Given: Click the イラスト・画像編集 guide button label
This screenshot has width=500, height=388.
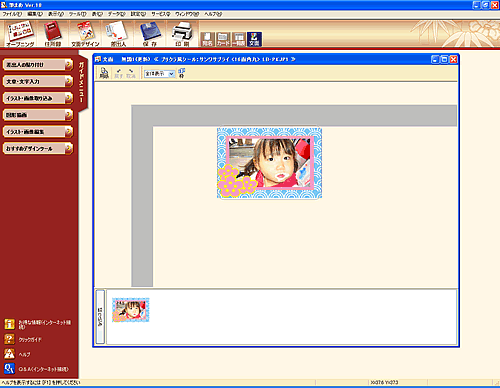Looking at the screenshot, I should pos(25,132).
